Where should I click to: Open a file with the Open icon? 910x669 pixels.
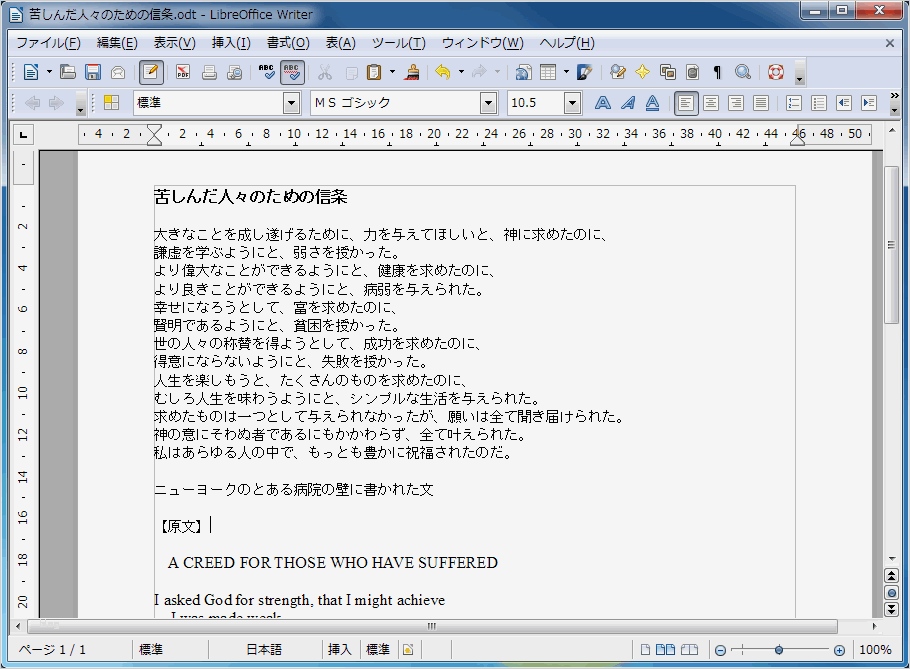click(x=68, y=73)
